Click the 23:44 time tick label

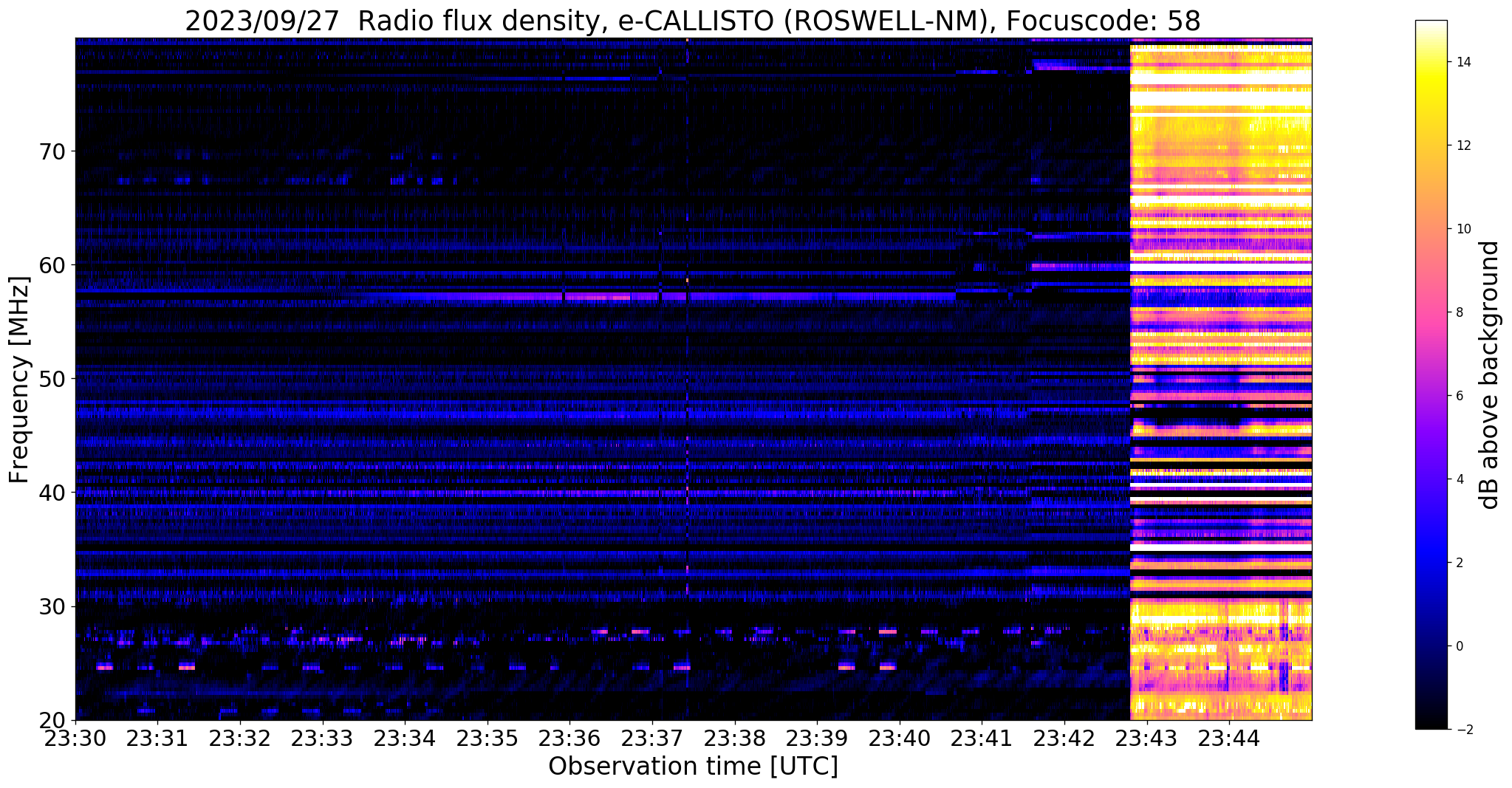click(x=1229, y=739)
